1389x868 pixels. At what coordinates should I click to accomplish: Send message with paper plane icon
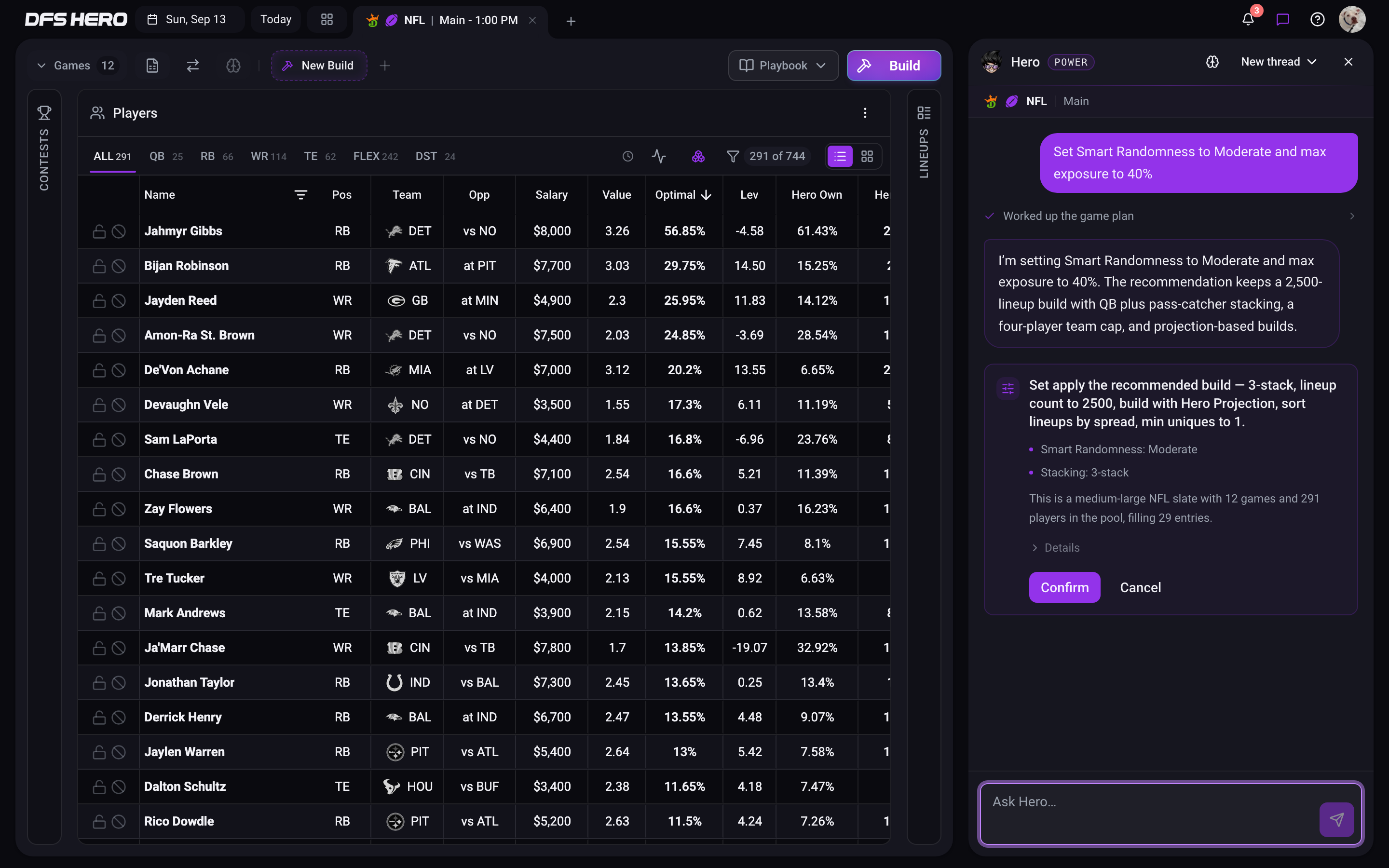point(1336,819)
